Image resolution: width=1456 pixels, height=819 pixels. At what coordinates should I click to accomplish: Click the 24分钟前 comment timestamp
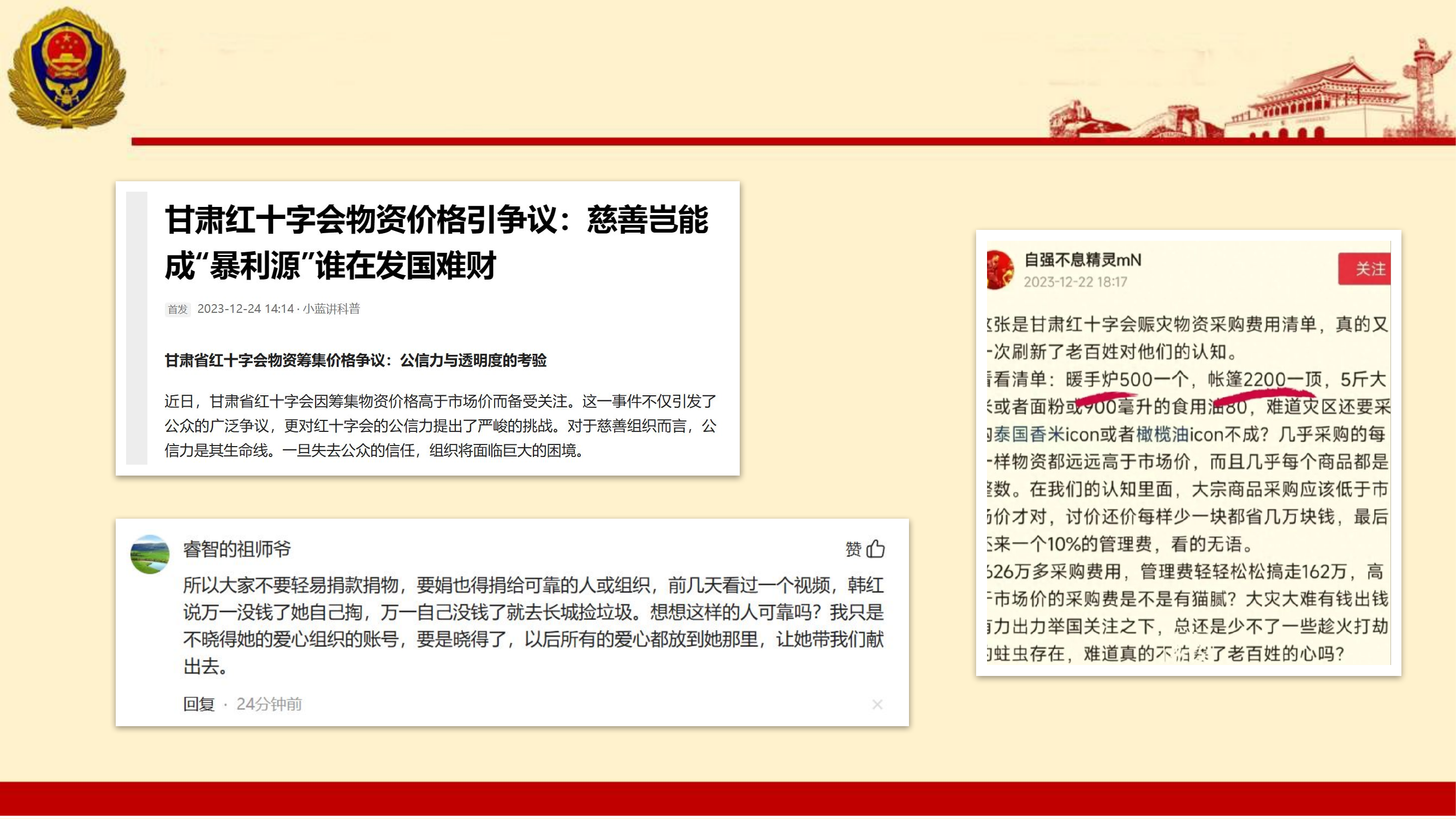269,704
